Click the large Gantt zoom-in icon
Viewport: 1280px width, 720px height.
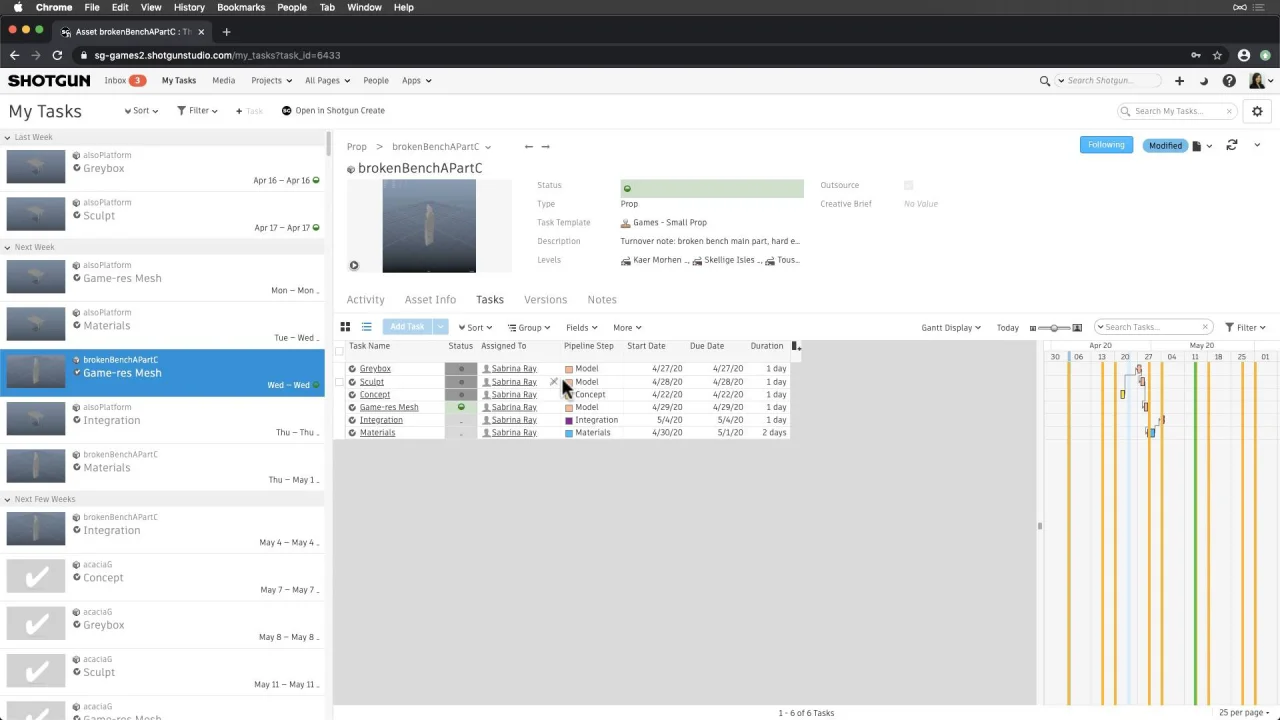[1077, 328]
